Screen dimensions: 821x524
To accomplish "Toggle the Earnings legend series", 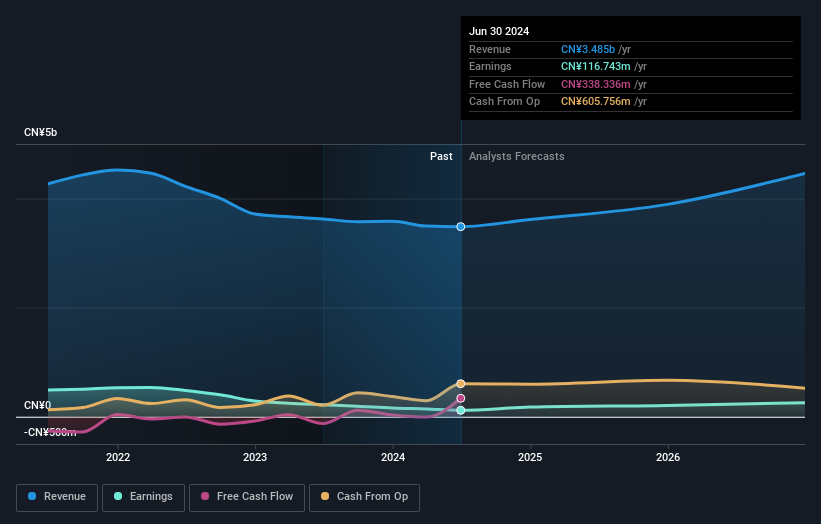I will click(143, 497).
